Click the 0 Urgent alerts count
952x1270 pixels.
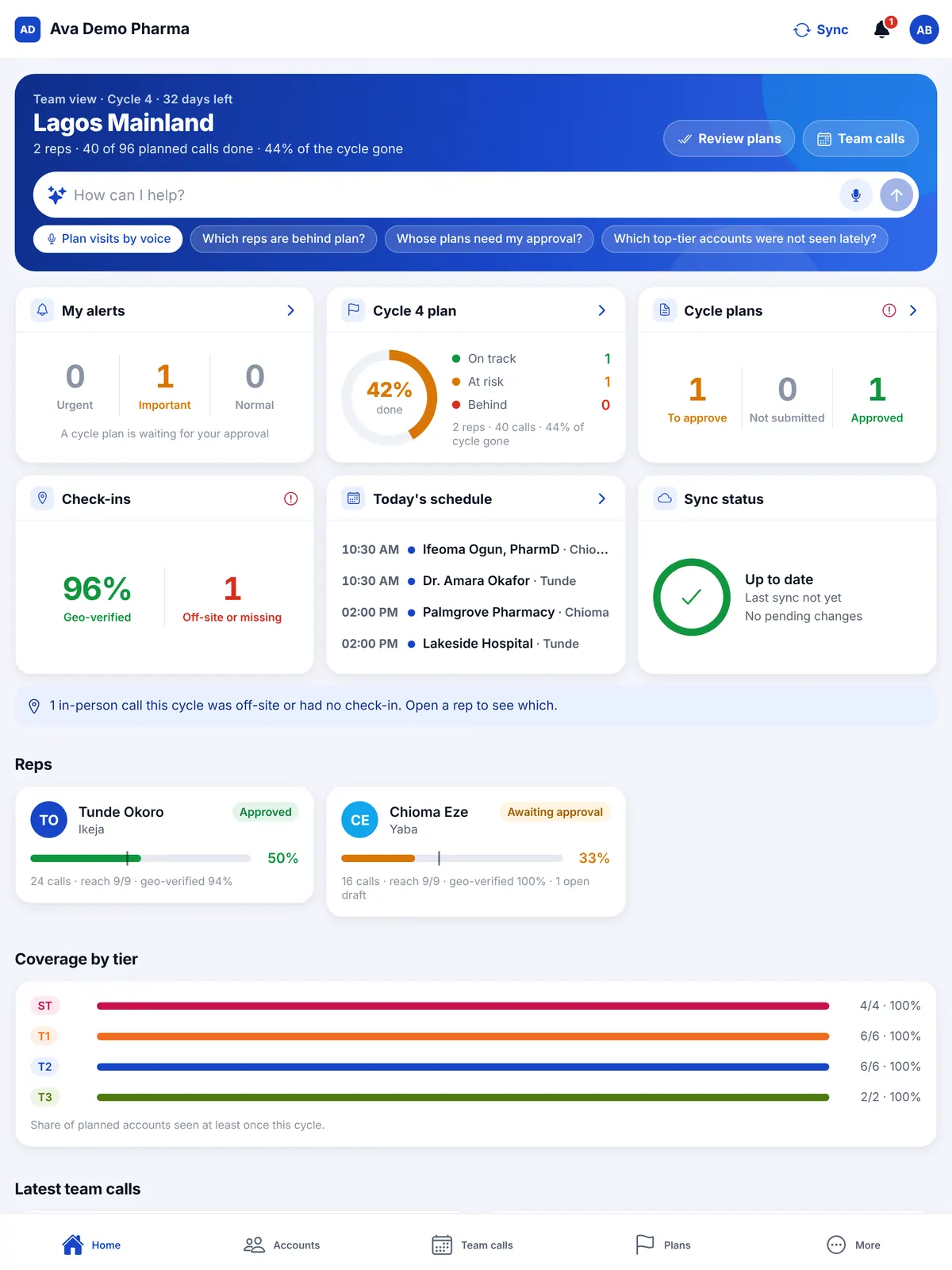click(75, 386)
